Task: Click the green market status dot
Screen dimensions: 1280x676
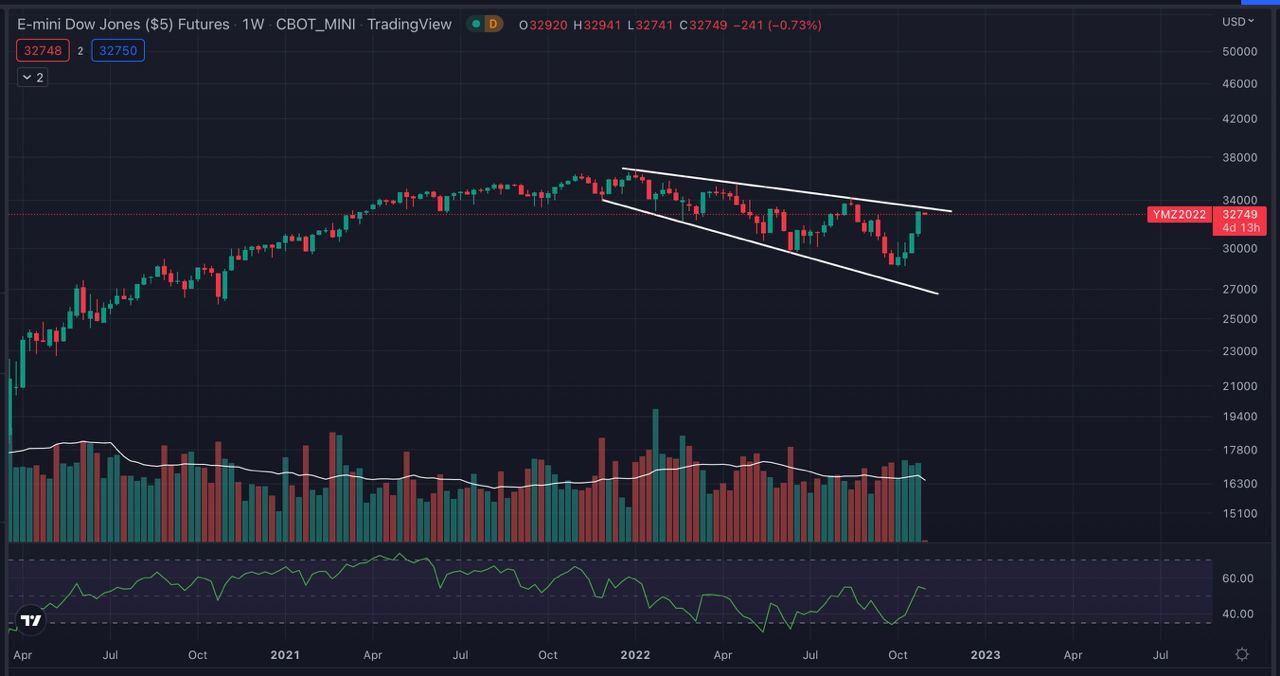Action: [x=475, y=24]
